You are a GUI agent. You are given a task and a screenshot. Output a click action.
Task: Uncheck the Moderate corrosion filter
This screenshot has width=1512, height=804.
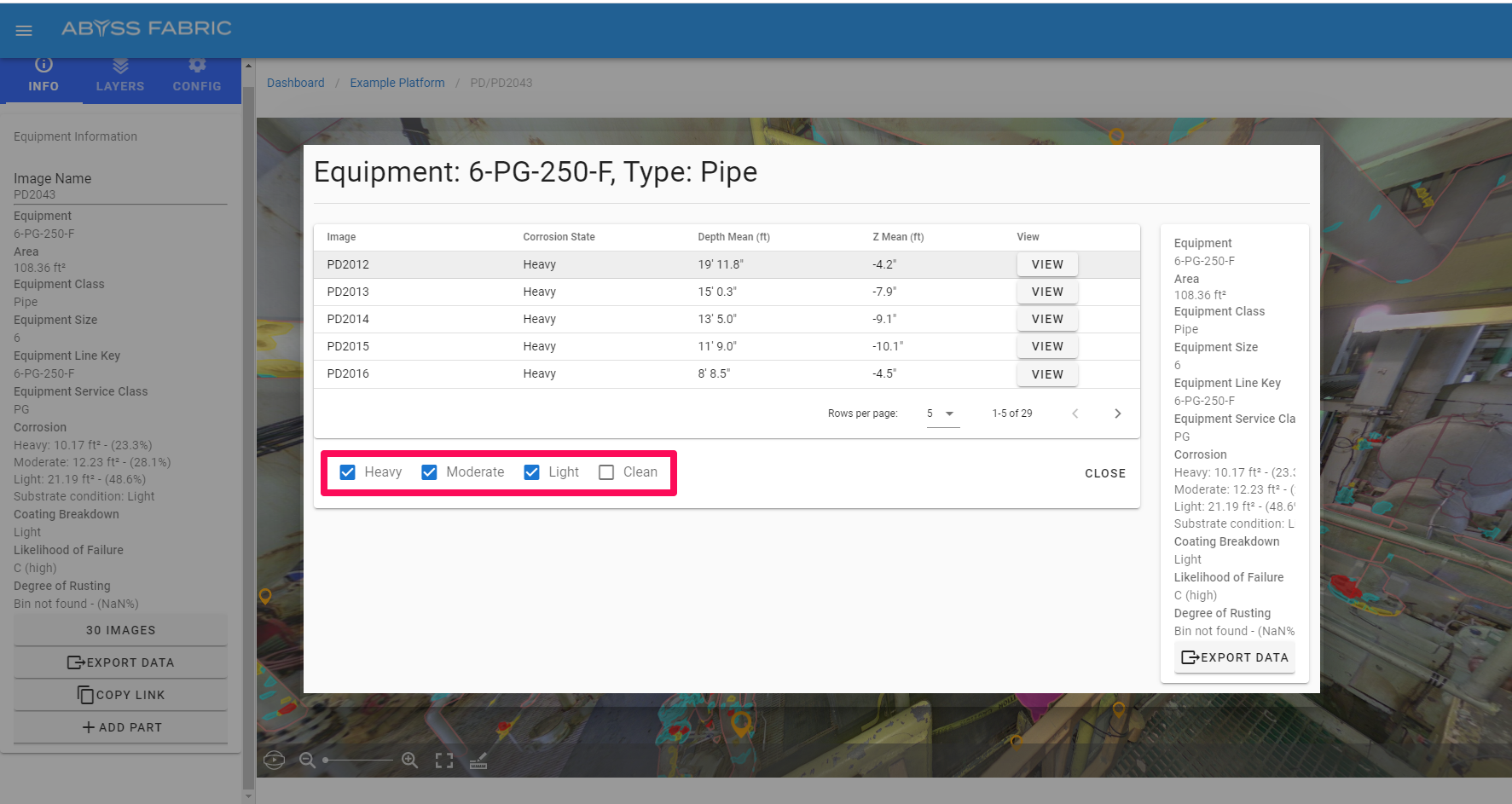tap(430, 472)
